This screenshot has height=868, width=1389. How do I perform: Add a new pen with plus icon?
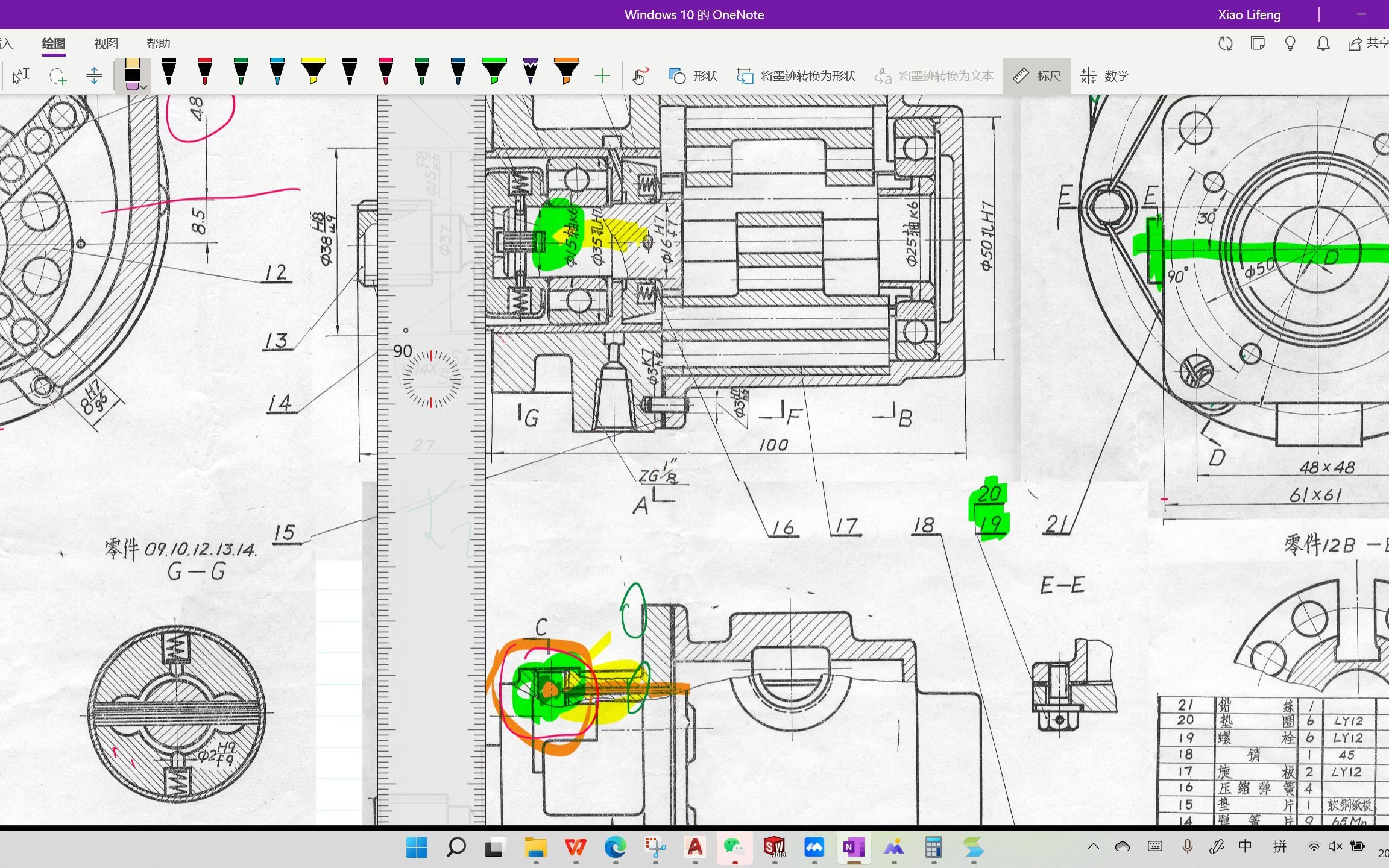(602, 76)
